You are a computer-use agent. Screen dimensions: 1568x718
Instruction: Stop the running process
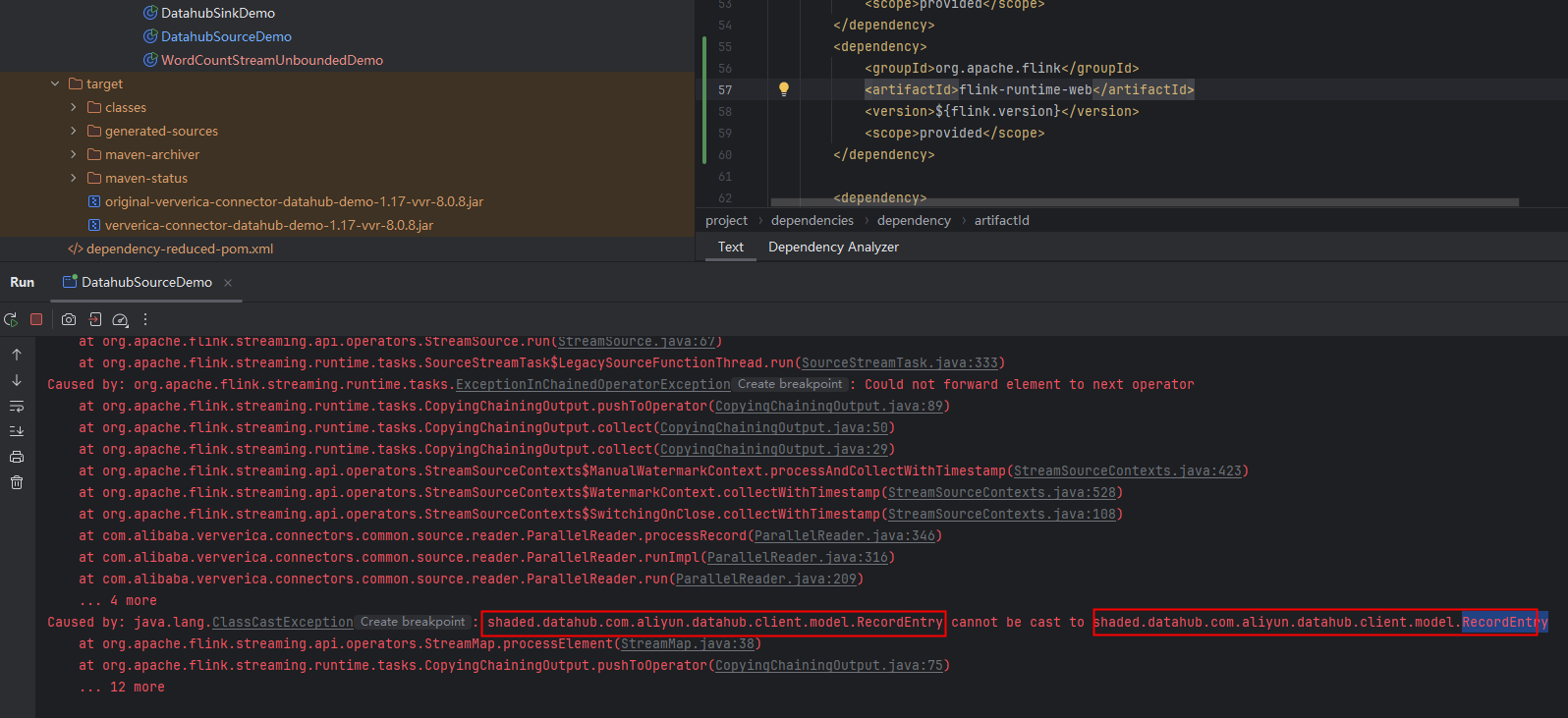click(36, 319)
